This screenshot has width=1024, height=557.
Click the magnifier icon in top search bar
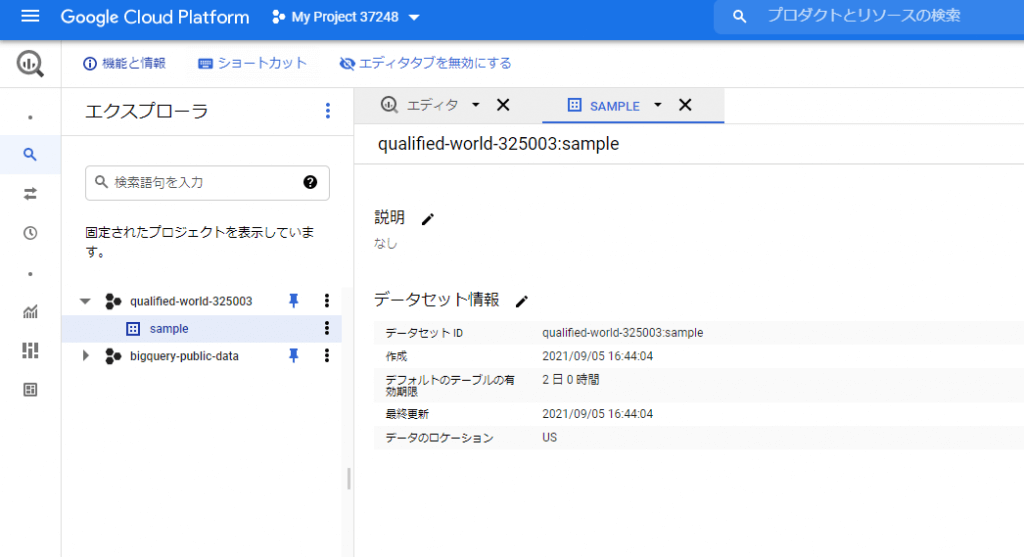(739, 17)
